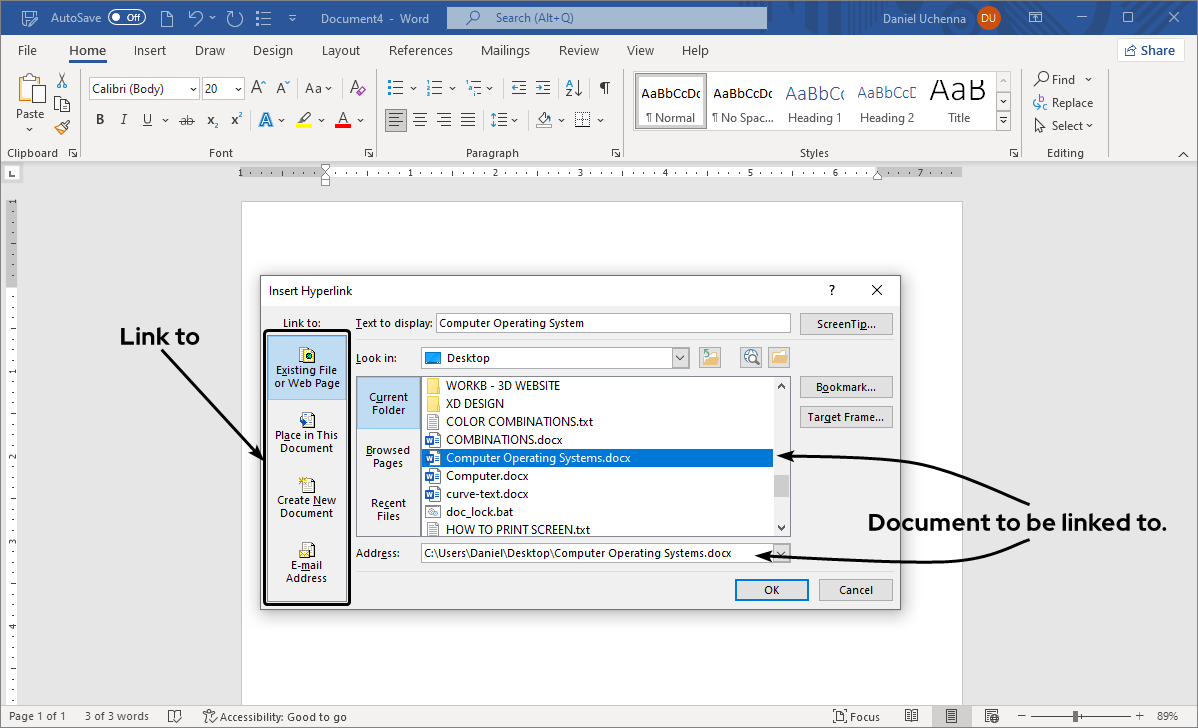
Task: Apply bold formatting
Action: [99, 119]
